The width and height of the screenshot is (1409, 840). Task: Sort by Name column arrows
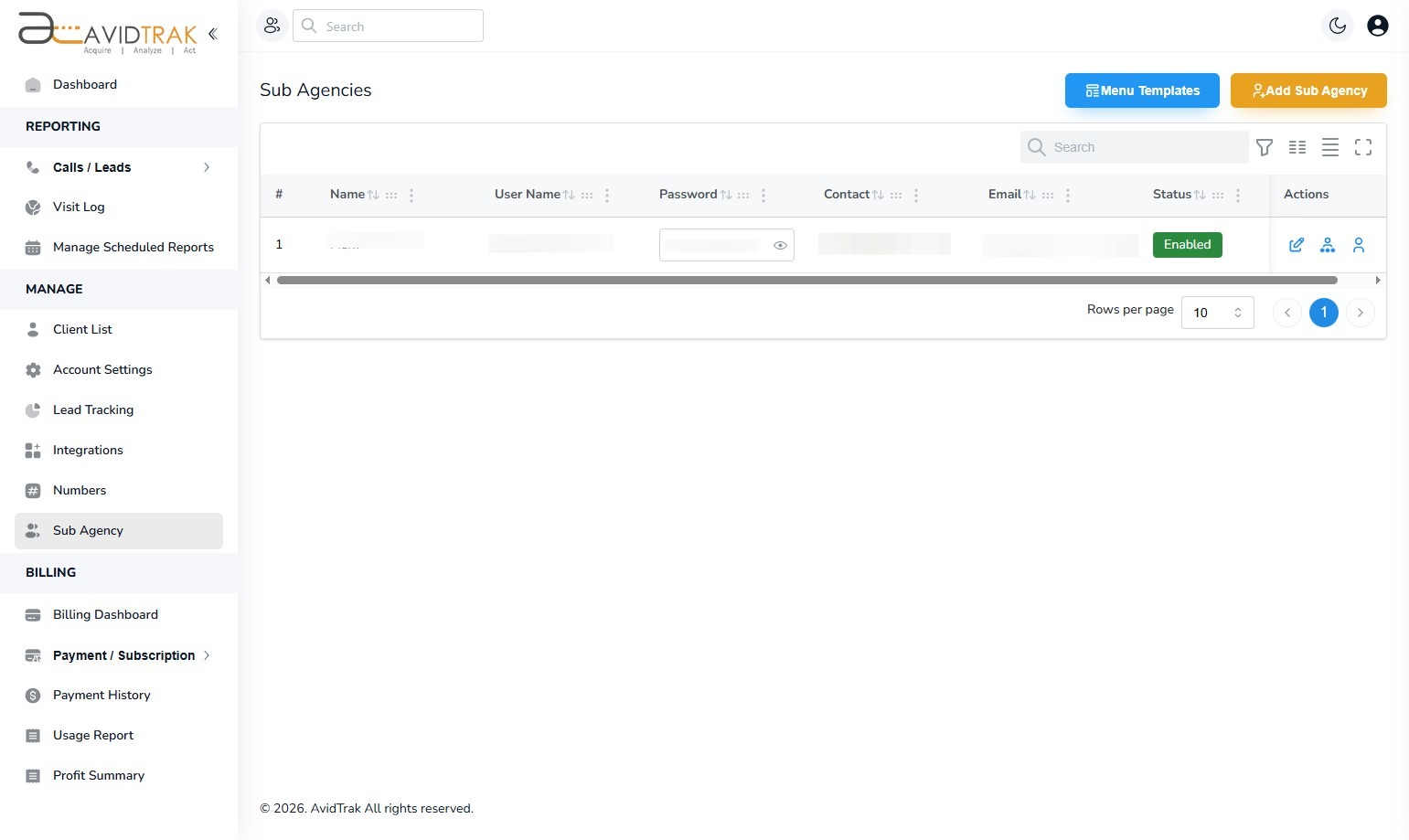[x=373, y=195]
